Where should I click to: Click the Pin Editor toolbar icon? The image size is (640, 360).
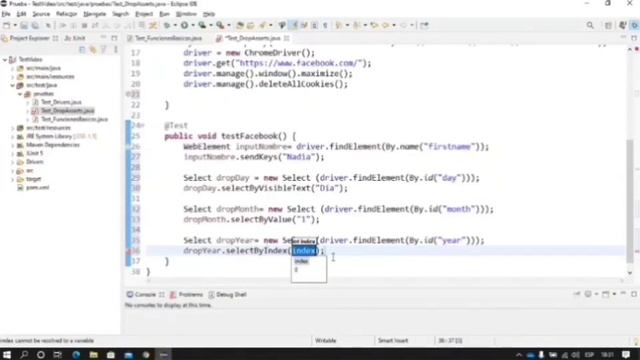[424, 25]
